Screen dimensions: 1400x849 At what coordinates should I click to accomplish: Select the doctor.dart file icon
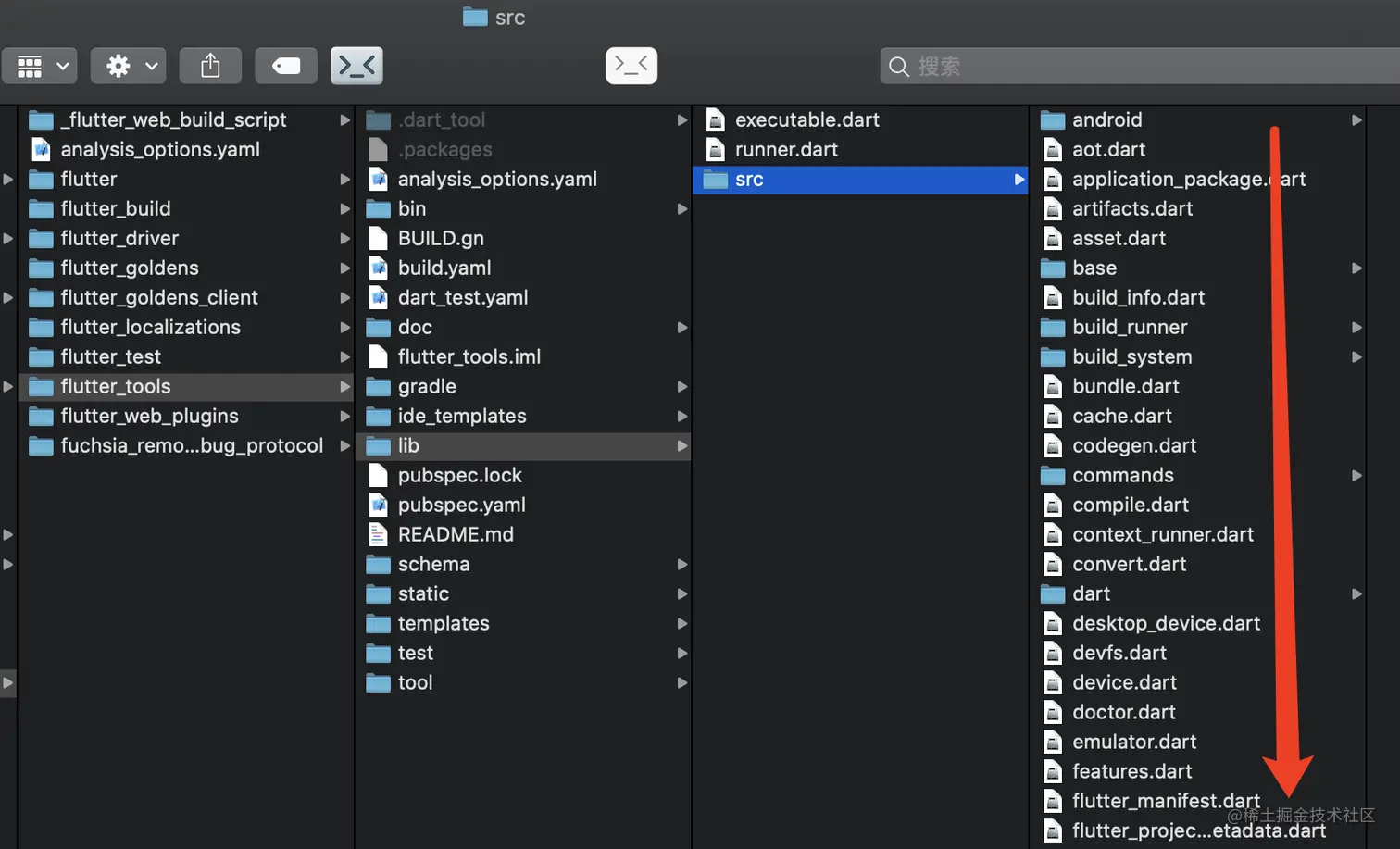tap(1052, 713)
